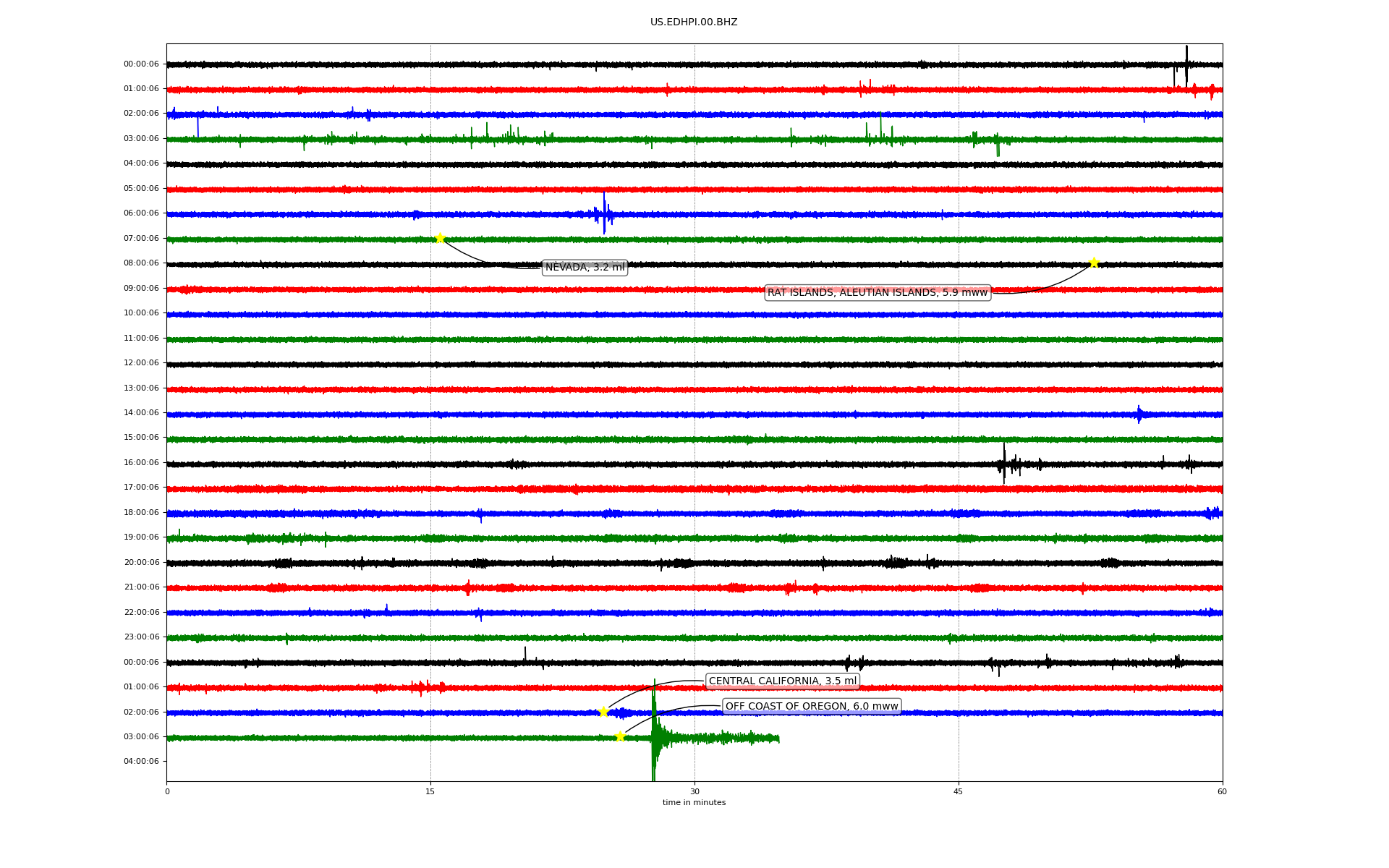Click the 45 minute x-axis tick label
Viewport: 1389px width, 868px height.
[x=959, y=791]
